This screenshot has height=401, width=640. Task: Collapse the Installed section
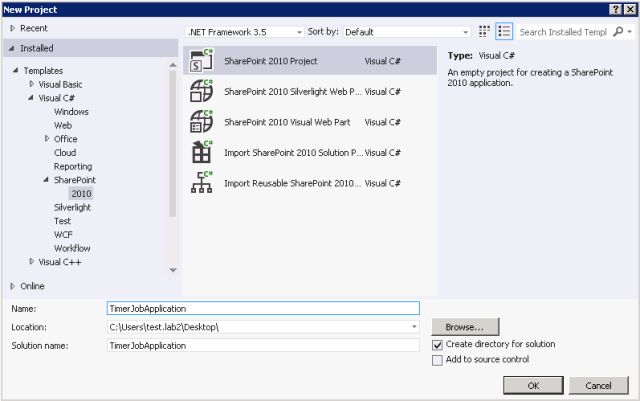11,48
